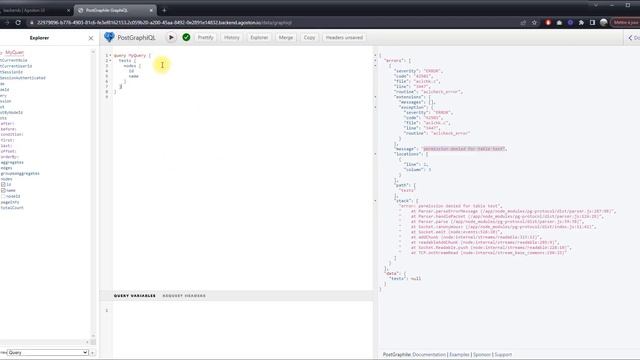Click the condition: argument in Explorer

click(12, 134)
